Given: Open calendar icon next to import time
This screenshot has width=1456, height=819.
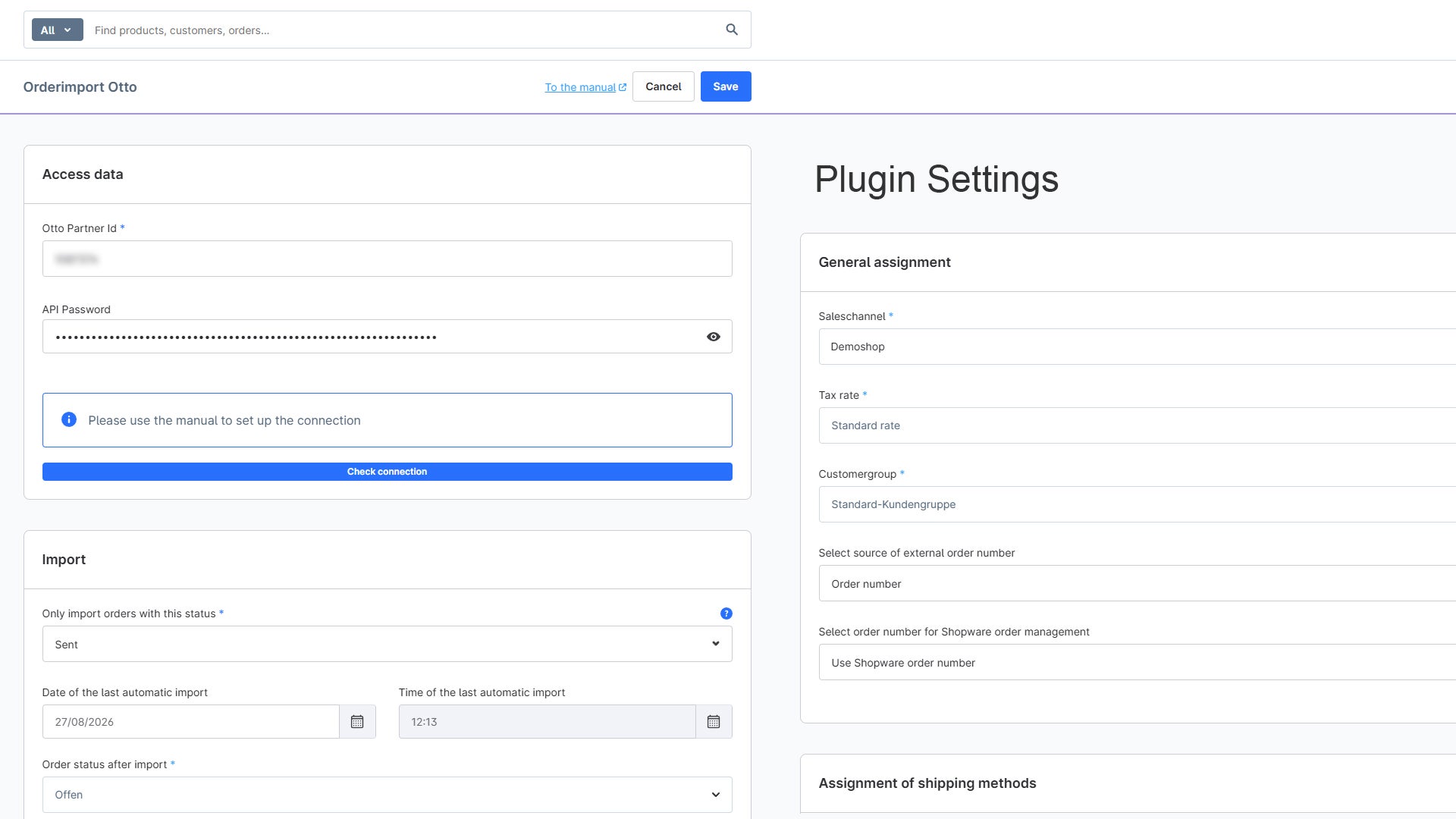Looking at the screenshot, I should (x=714, y=722).
